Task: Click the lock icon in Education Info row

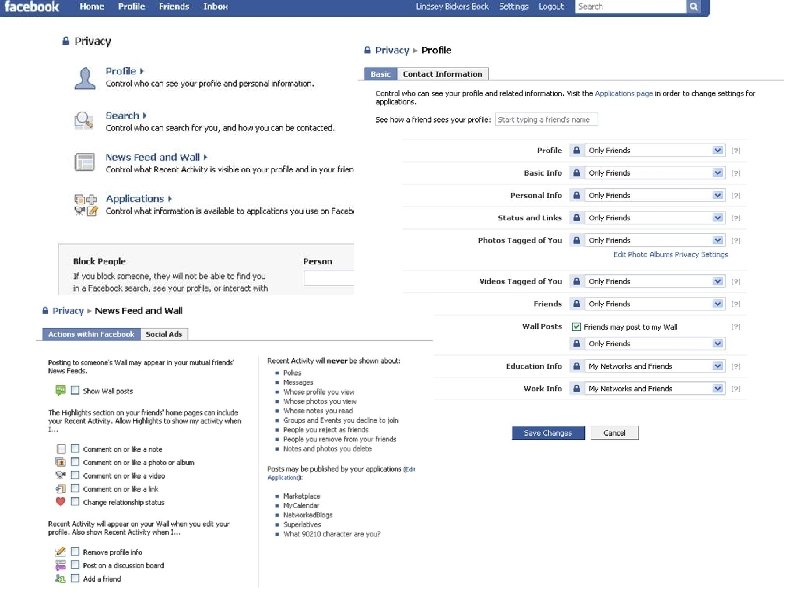Action: tap(577, 366)
